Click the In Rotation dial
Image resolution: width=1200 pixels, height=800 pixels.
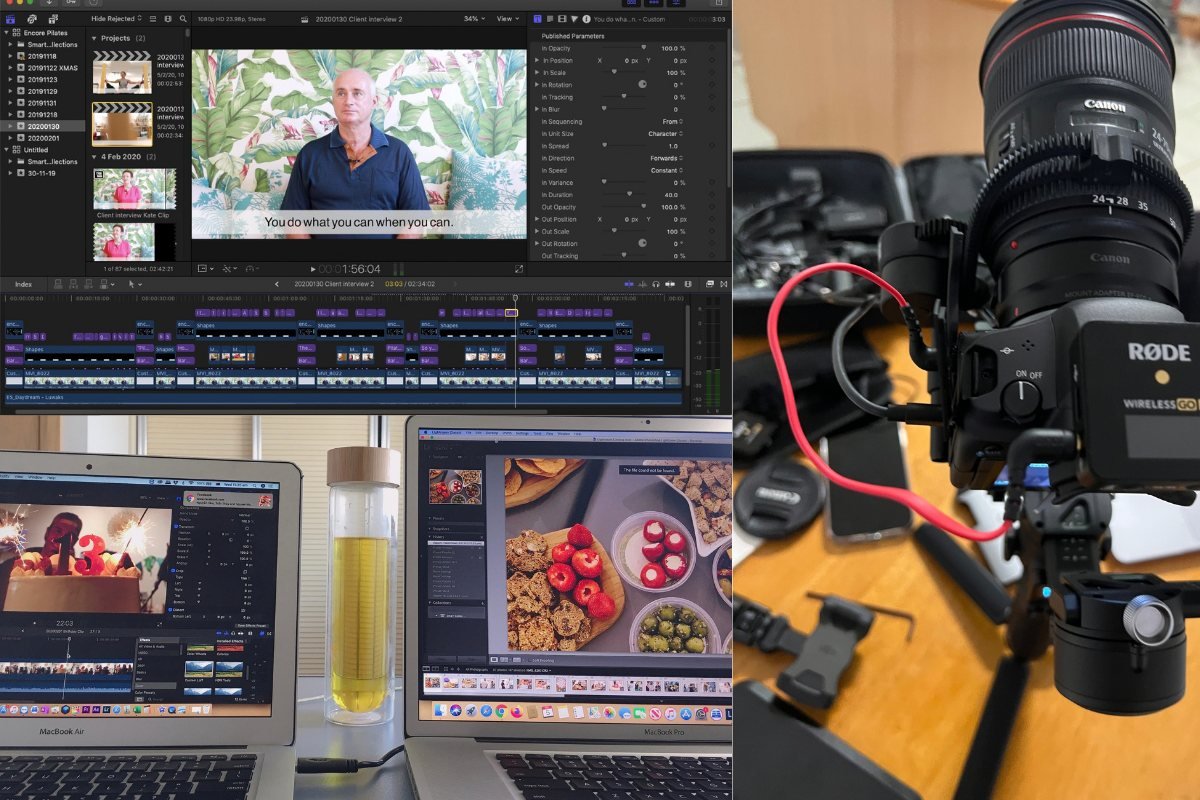pos(642,85)
